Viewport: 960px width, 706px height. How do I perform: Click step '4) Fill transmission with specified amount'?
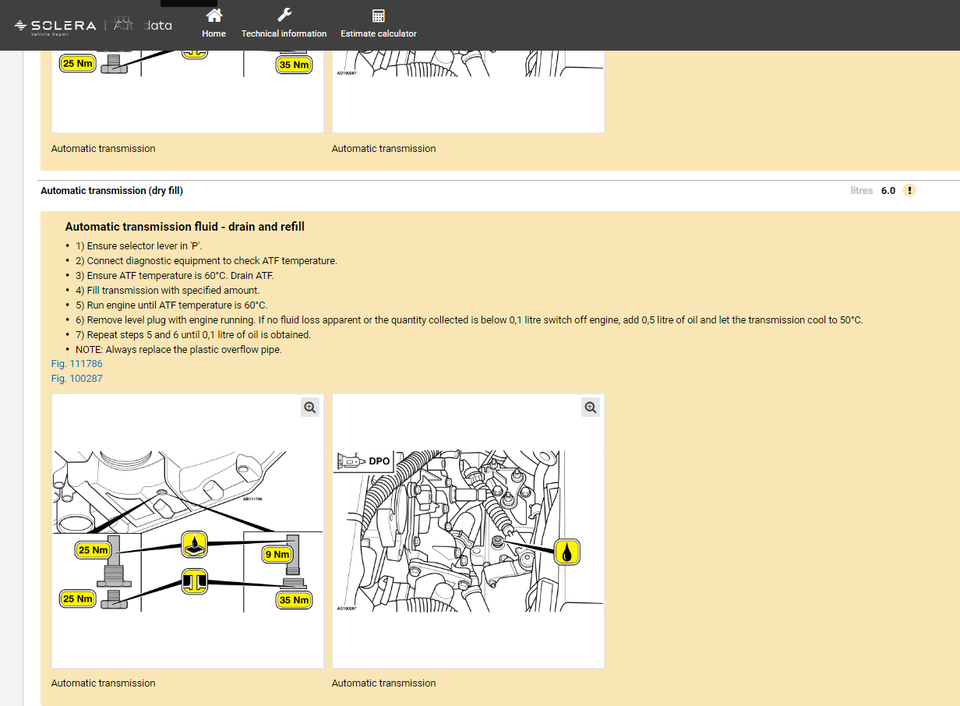pos(167,290)
